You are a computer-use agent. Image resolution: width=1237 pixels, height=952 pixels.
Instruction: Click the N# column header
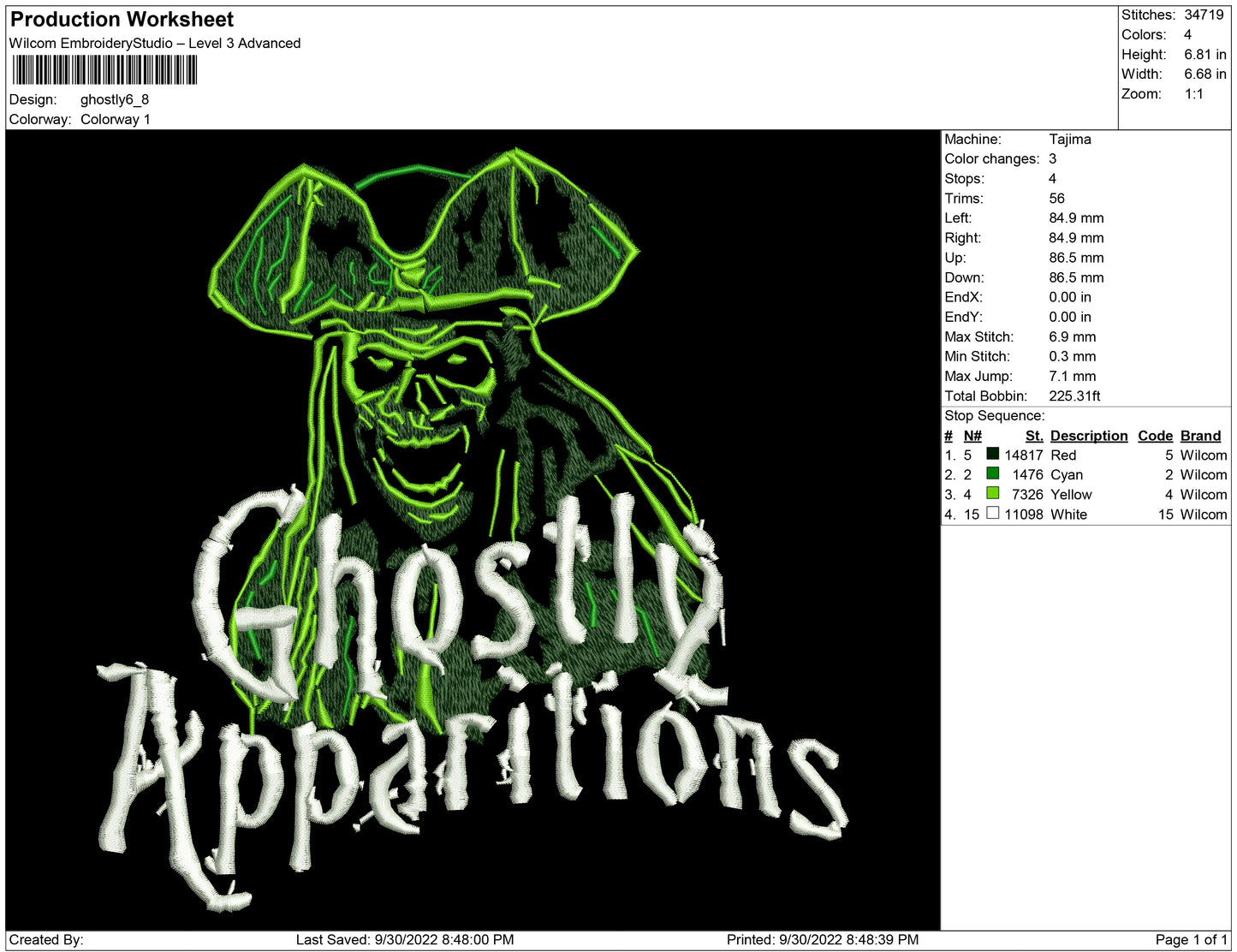(972, 436)
